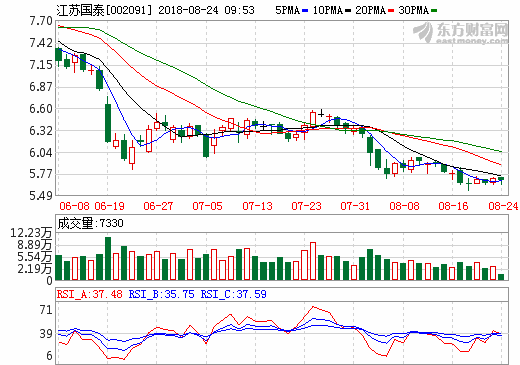This screenshot has height=365, width=520.
Task: Click the tallest green volume bar
Action: (108, 258)
